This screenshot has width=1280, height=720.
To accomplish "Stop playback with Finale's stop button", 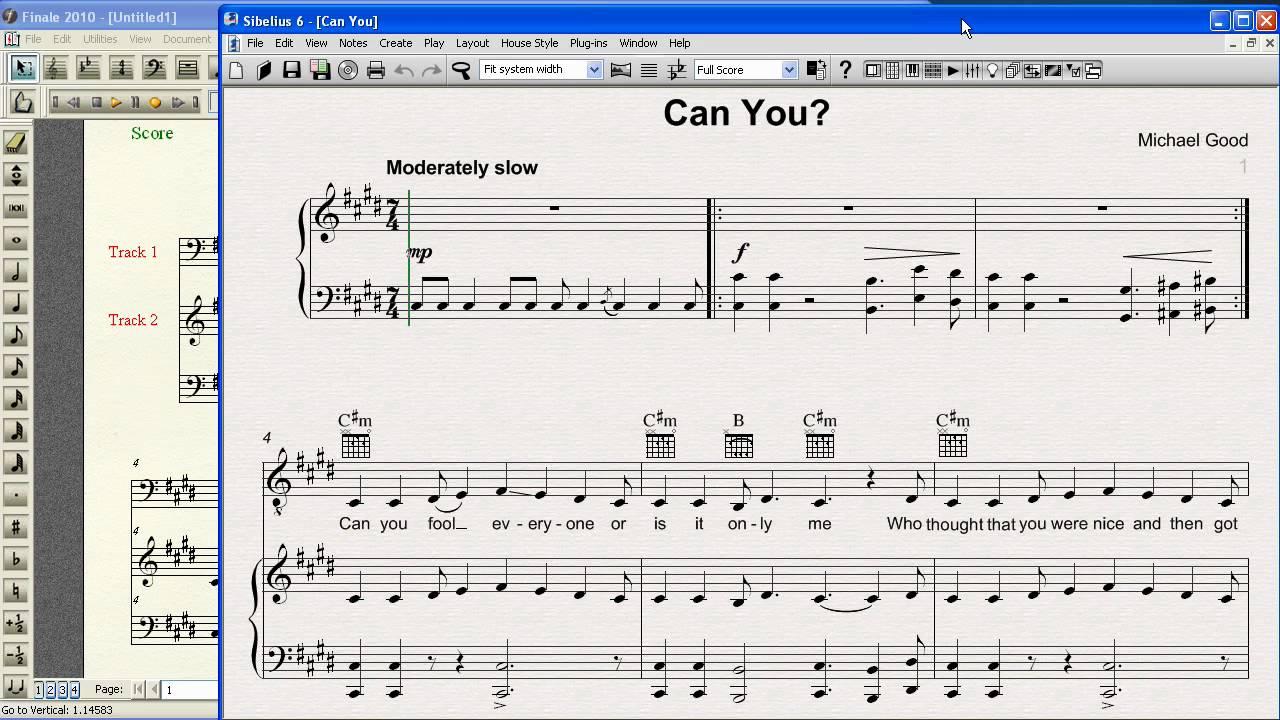I will (97, 102).
